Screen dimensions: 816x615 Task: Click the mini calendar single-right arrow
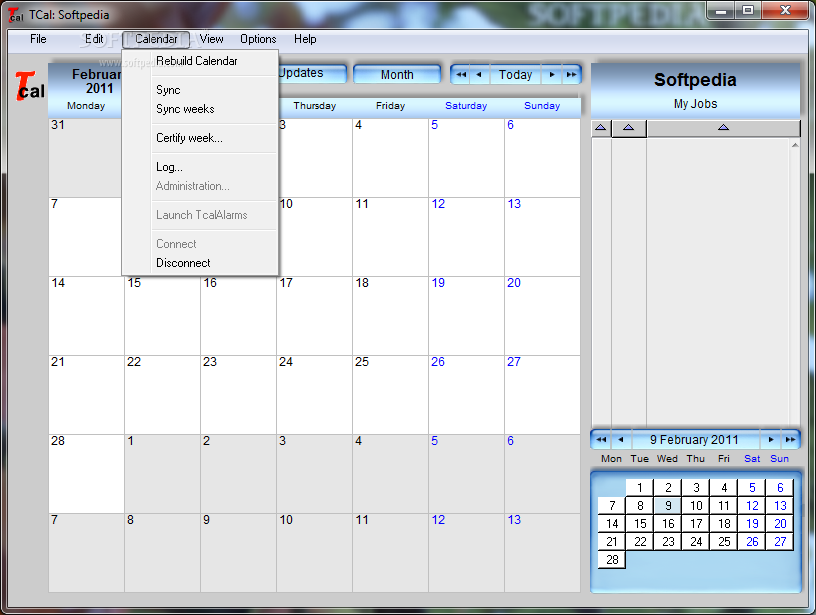coord(771,440)
